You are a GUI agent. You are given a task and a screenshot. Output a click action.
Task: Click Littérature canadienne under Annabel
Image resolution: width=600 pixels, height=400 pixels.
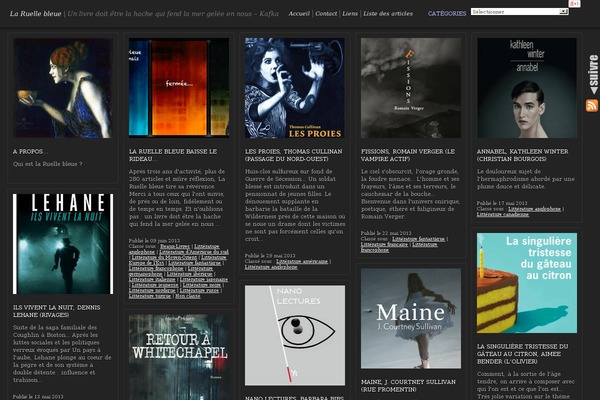[503, 215]
